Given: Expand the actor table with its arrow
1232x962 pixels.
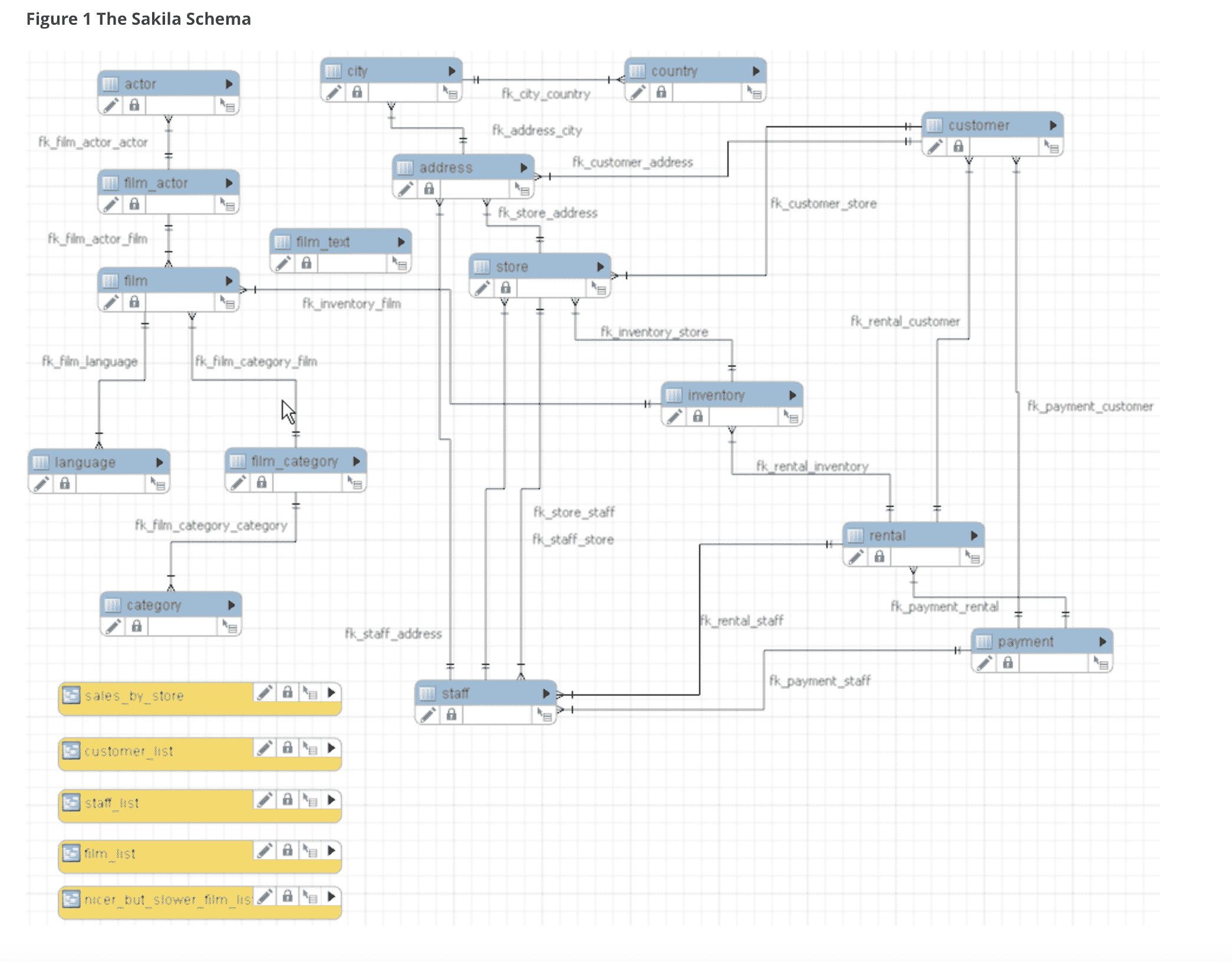Looking at the screenshot, I should click(229, 84).
